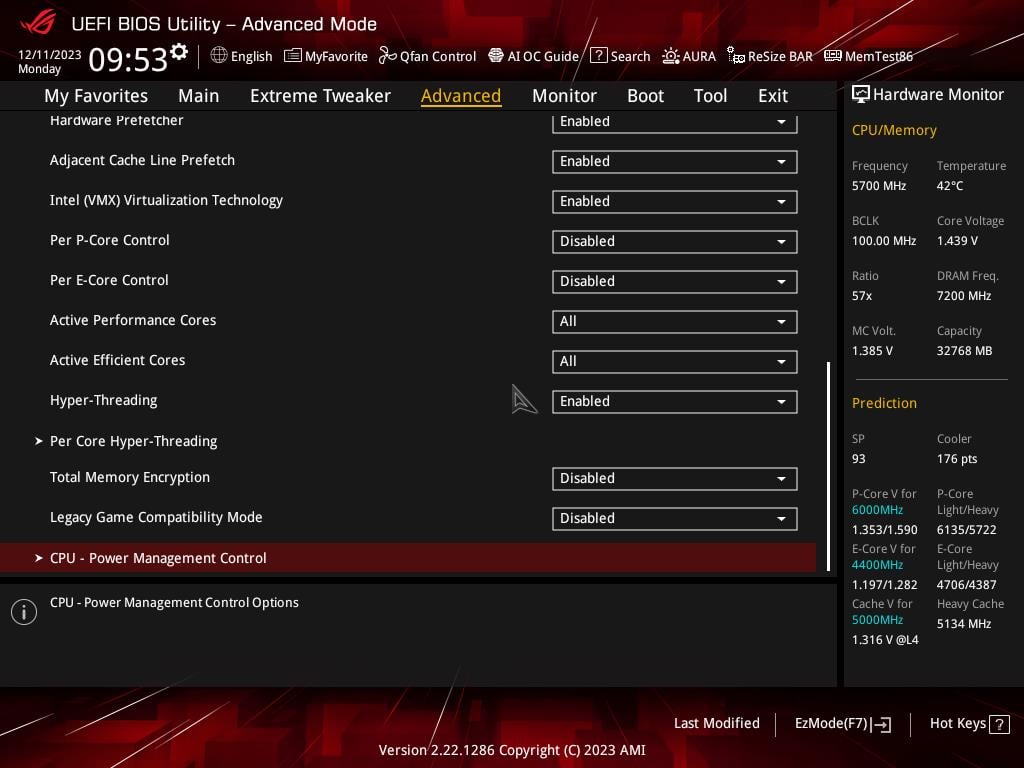This screenshot has width=1024, height=768.
Task: Click Total Memory Encryption label
Action: point(130,477)
